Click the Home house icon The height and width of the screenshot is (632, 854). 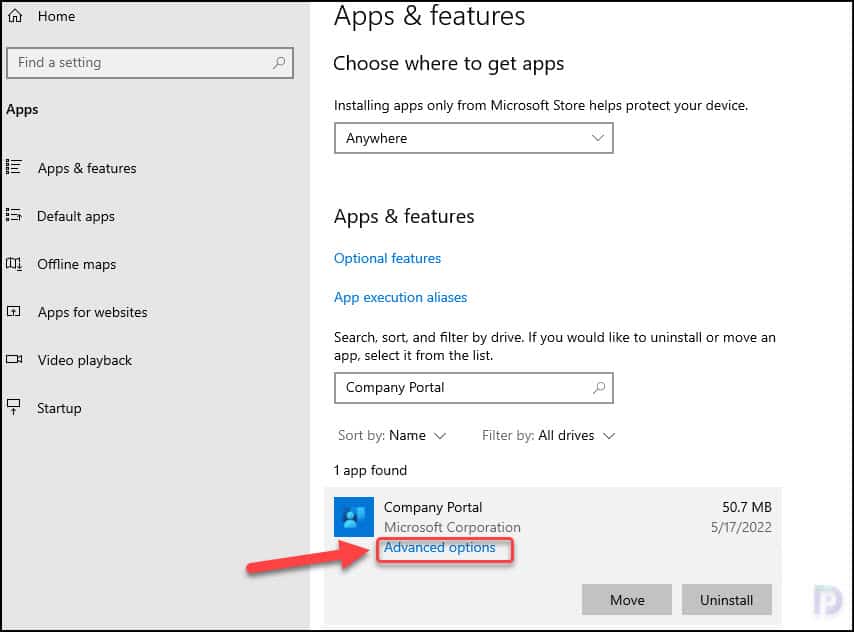15,16
